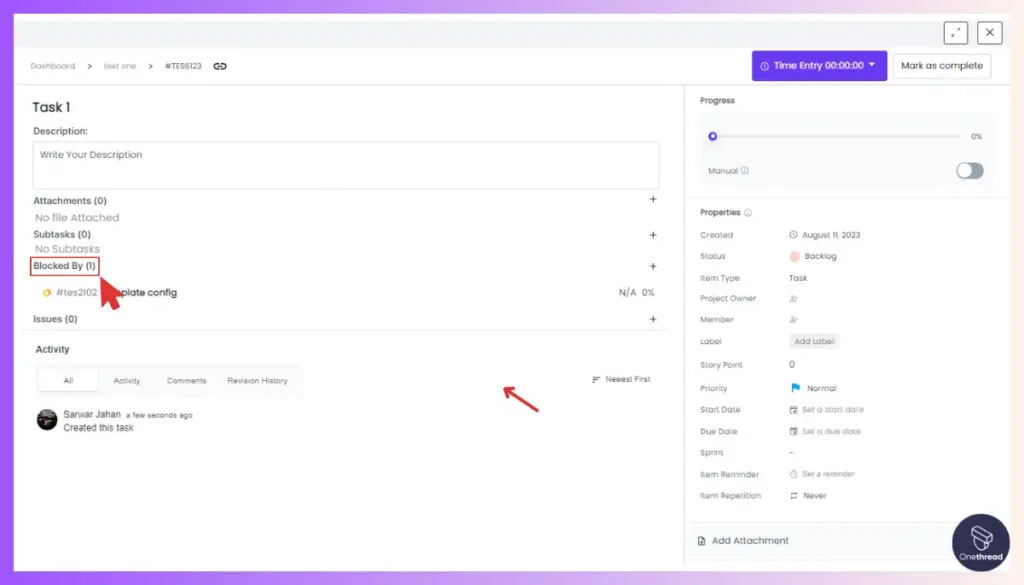Click the Mark as complete button
This screenshot has height=585, width=1024.
(942, 65)
